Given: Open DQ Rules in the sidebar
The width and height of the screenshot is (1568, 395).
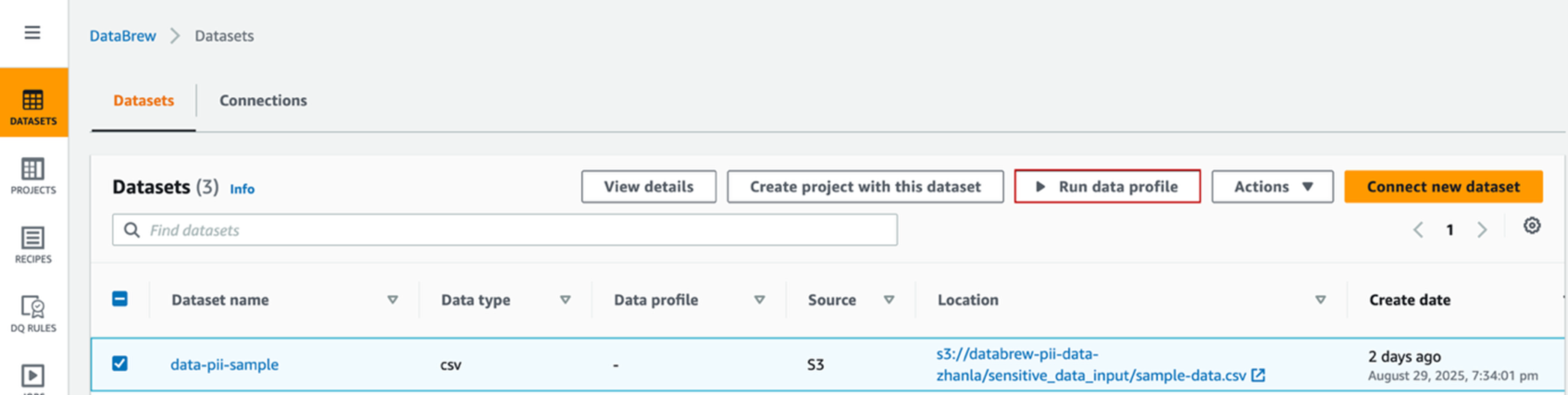Looking at the screenshot, I should (33, 314).
